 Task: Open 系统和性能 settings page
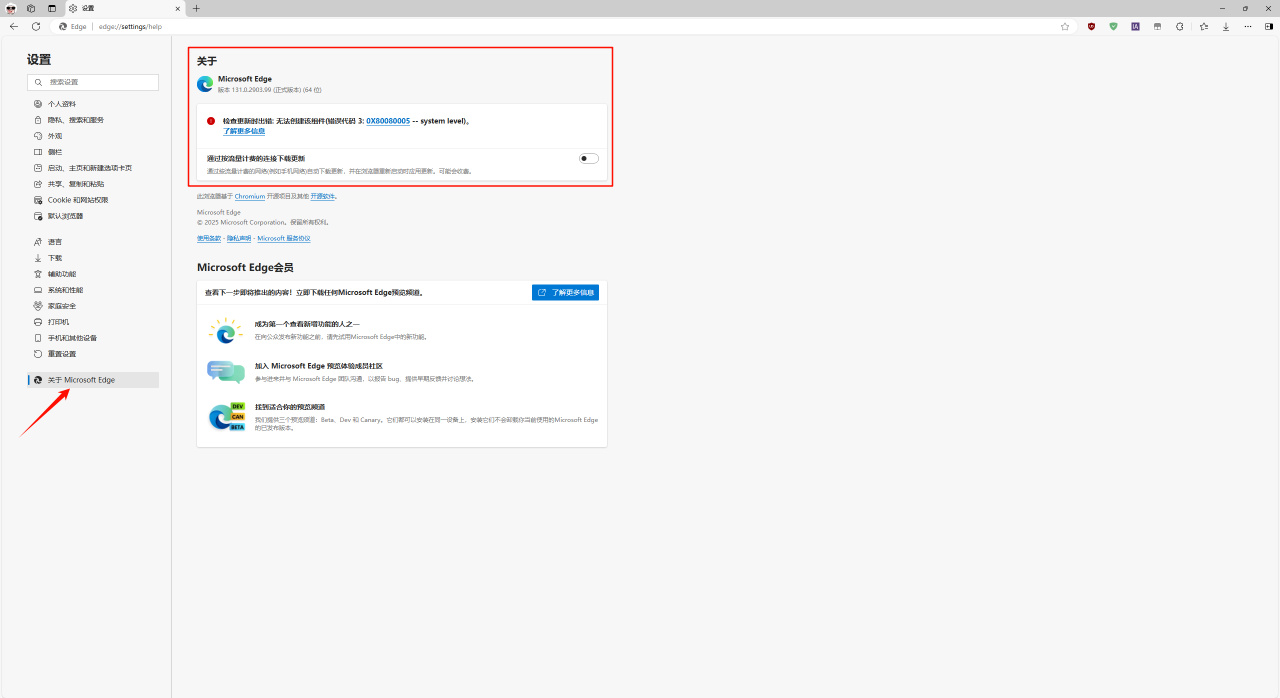[x=93, y=290]
